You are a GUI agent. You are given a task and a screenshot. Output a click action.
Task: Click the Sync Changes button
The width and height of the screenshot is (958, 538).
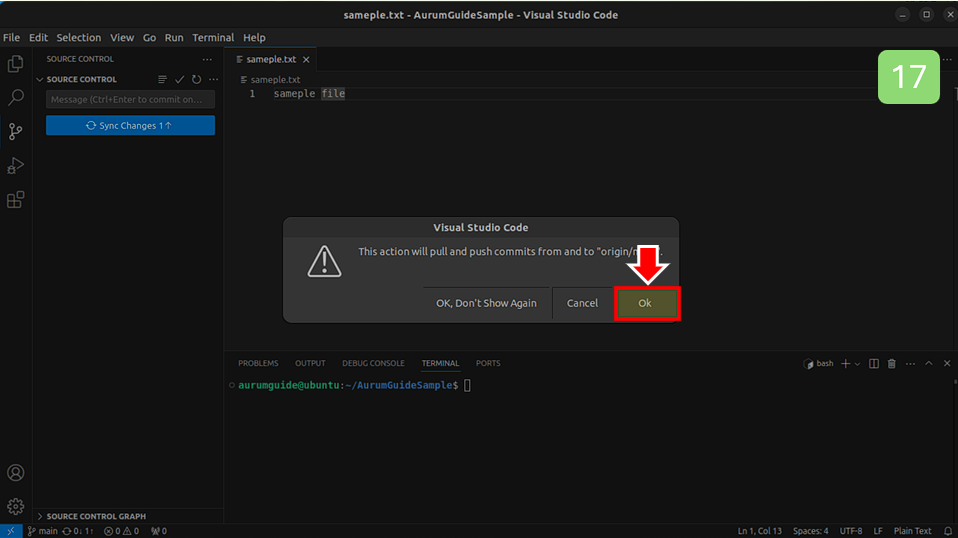[130, 125]
